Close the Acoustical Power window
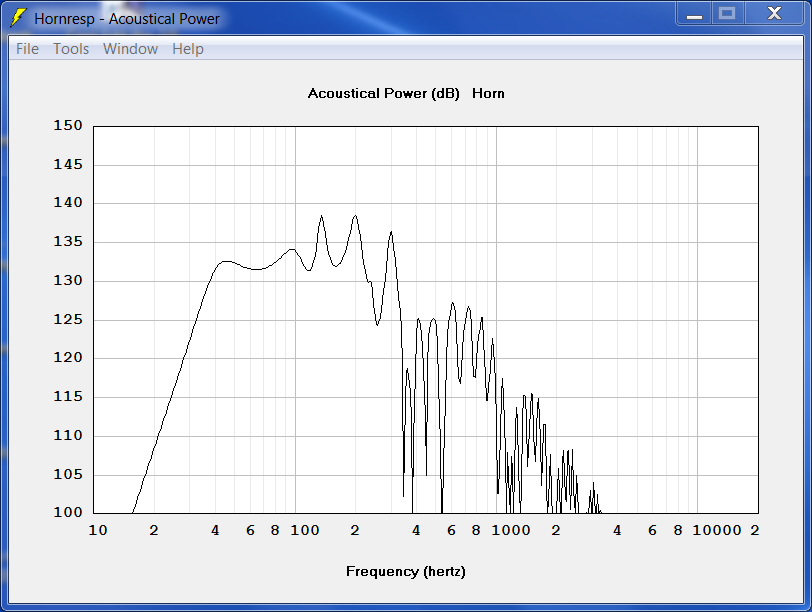This screenshot has width=812, height=612. click(x=774, y=13)
